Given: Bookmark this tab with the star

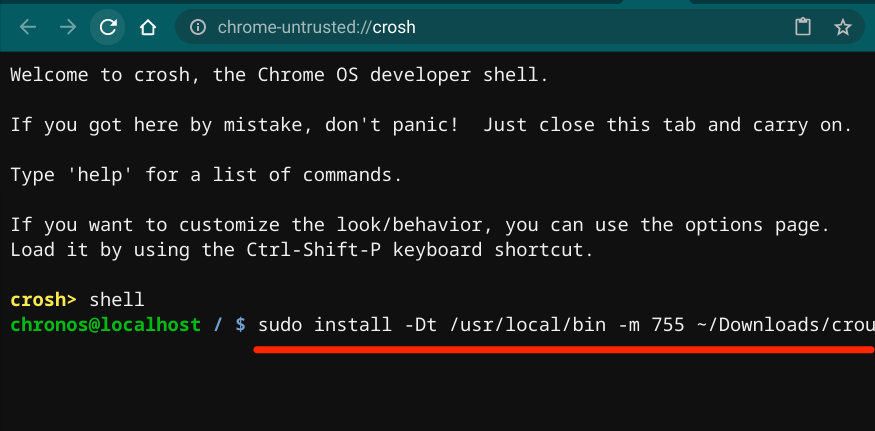Looking at the screenshot, I should tap(843, 27).
